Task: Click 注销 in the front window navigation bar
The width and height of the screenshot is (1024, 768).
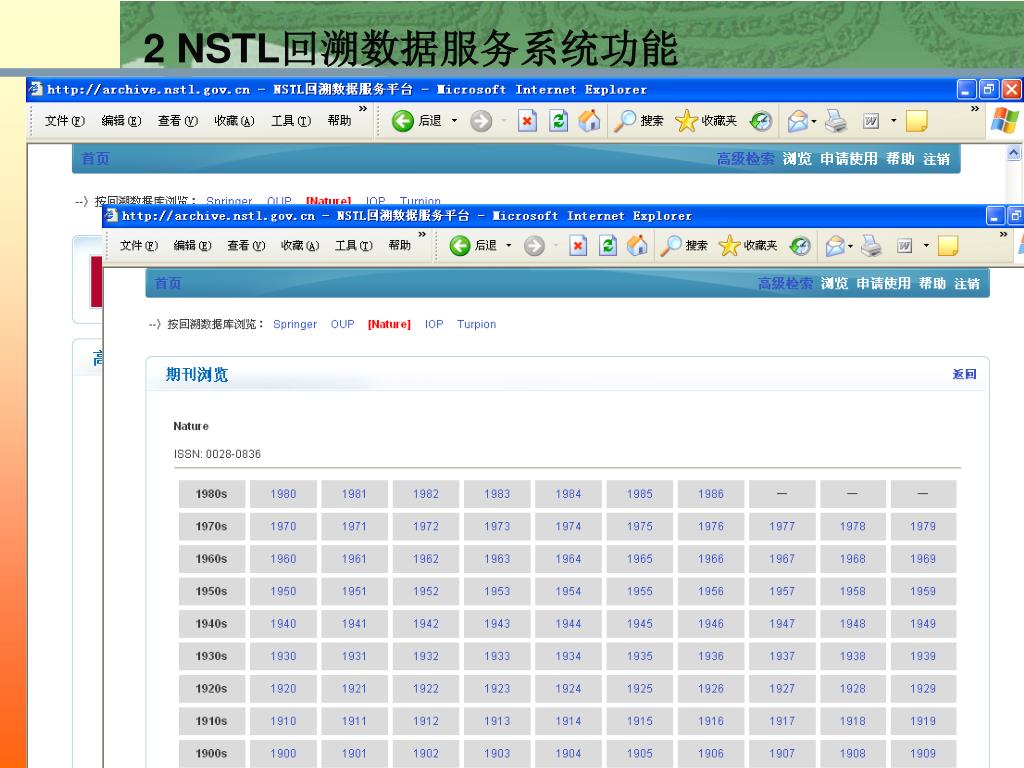Action: [x=967, y=283]
